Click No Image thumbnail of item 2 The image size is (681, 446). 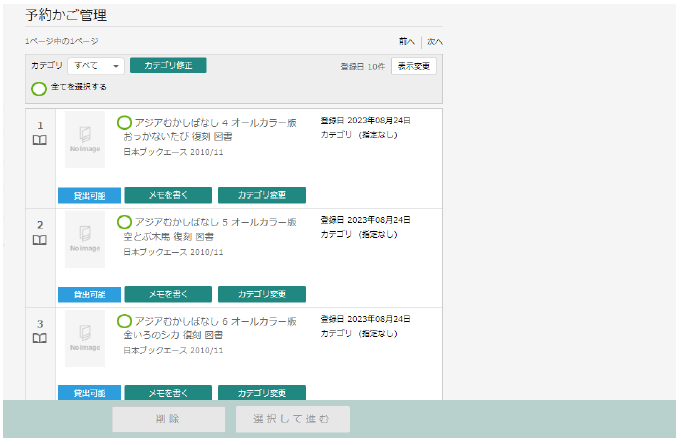pyautogui.click(x=85, y=239)
